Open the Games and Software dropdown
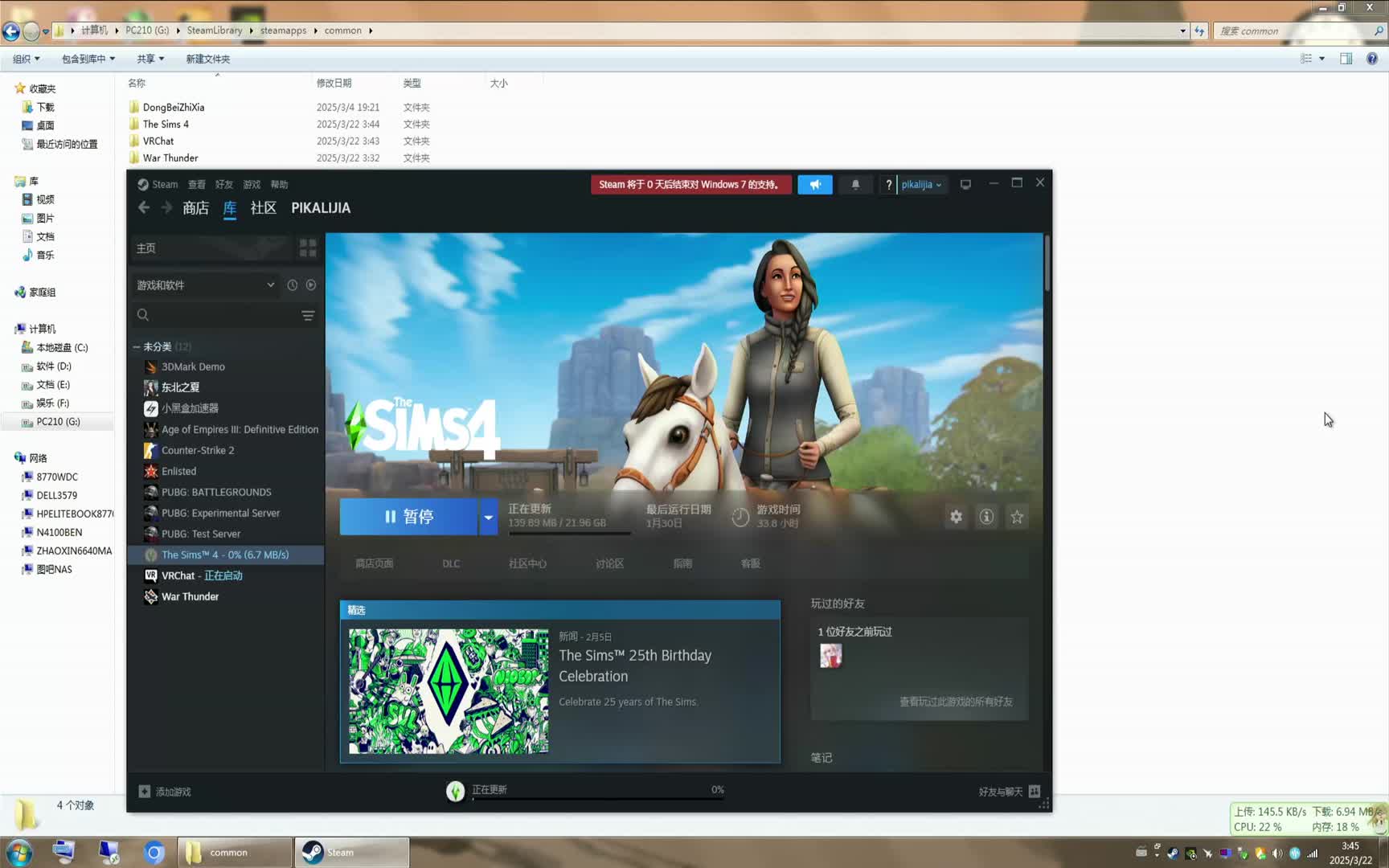Screen dimensions: 1389x868 [x=205, y=285]
